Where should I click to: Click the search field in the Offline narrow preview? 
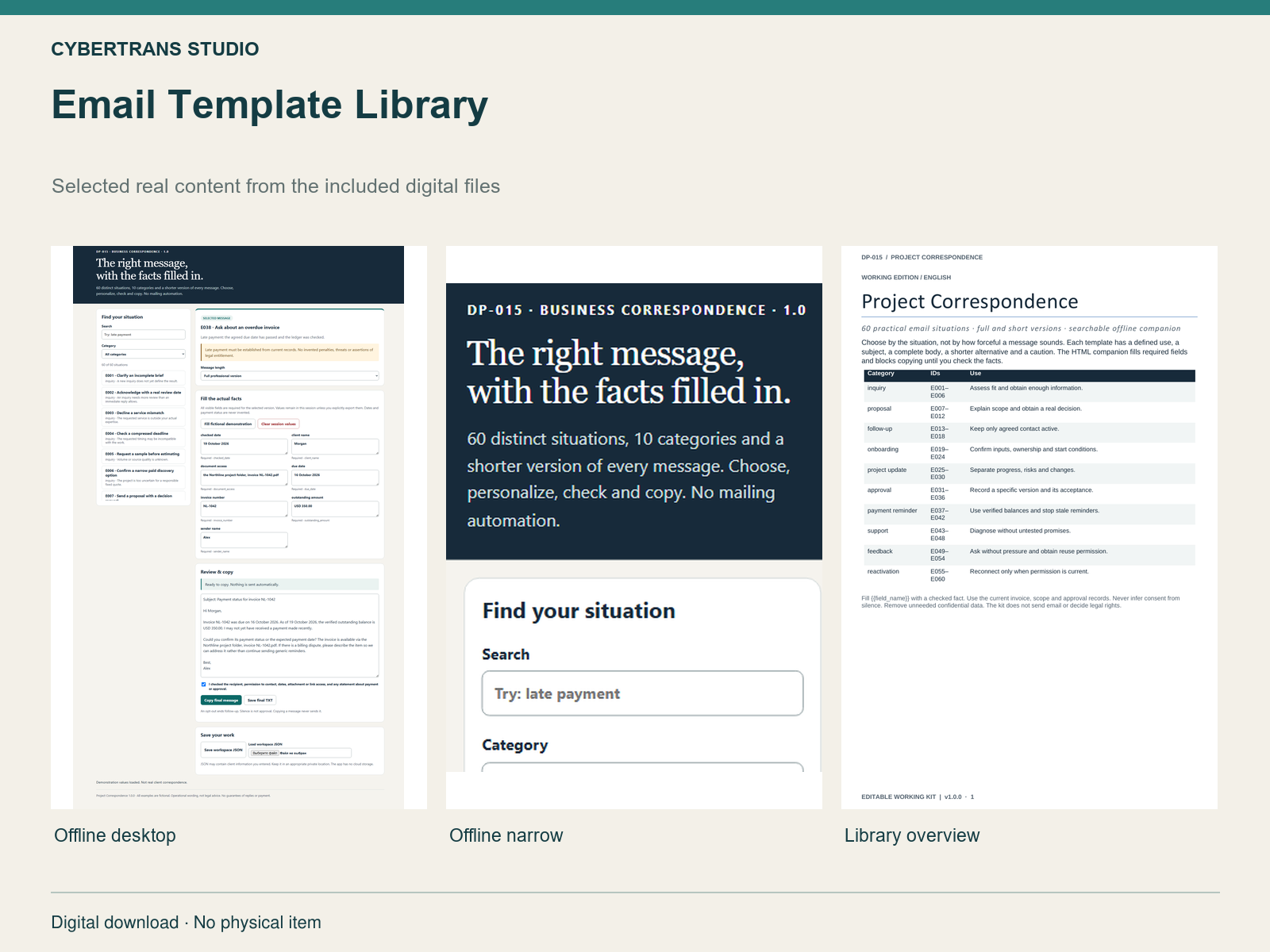coord(642,693)
